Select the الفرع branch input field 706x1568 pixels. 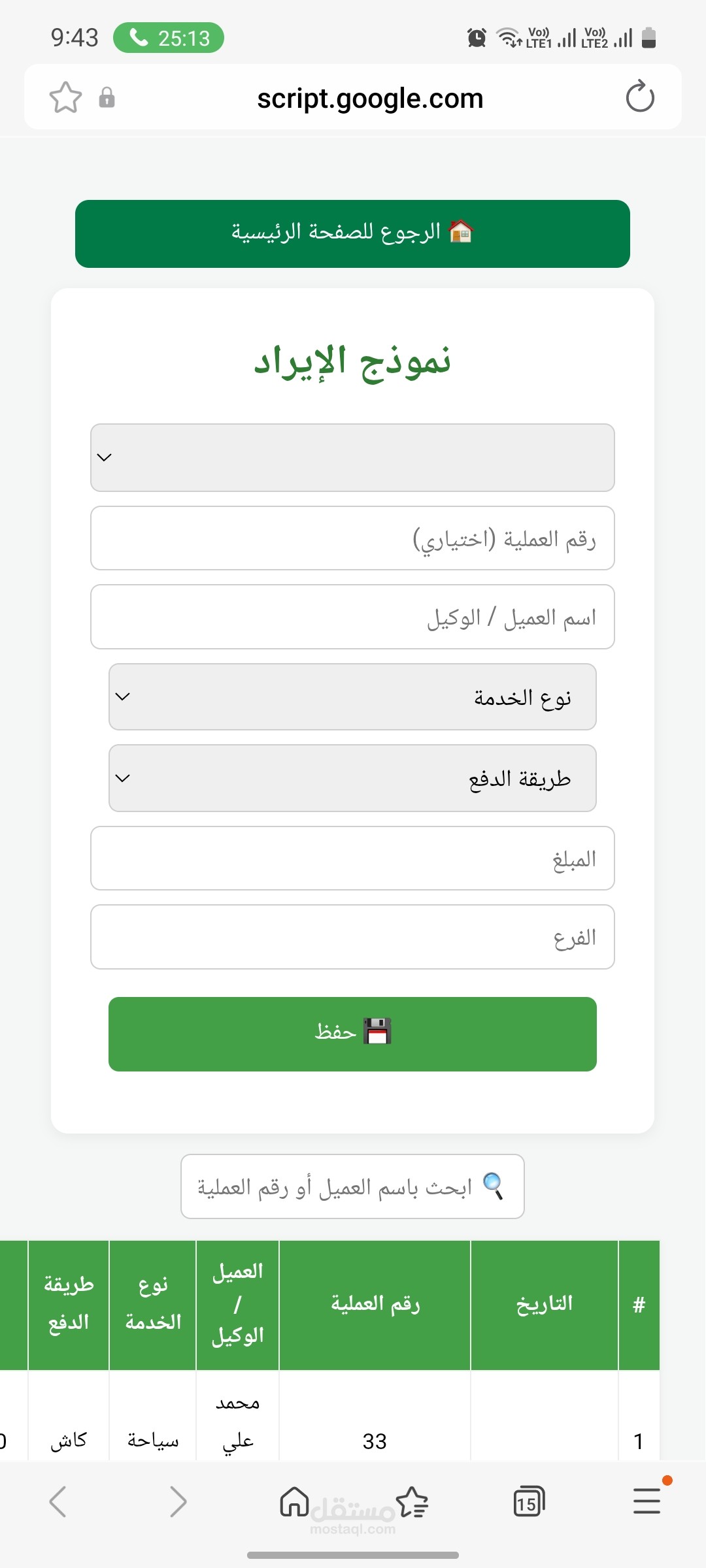[352, 937]
